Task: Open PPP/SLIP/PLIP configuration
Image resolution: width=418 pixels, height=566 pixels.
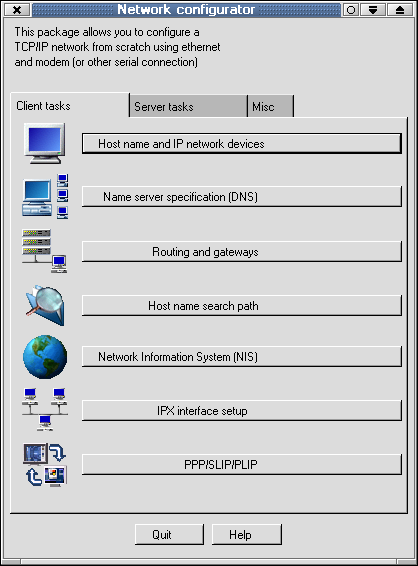Action: [x=241, y=465]
